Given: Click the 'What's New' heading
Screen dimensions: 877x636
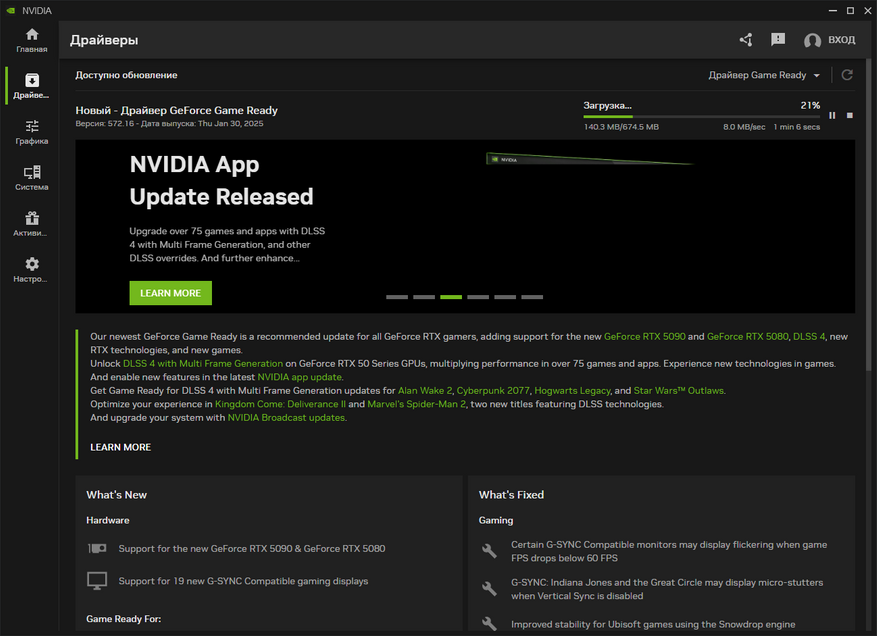Looking at the screenshot, I should point(116,494).
